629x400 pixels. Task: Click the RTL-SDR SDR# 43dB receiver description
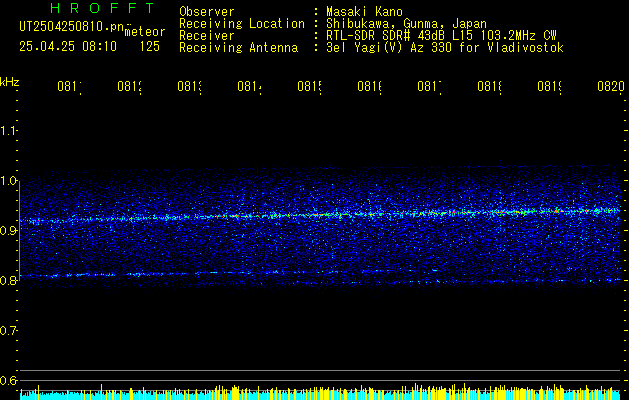(x=441, y=36)
